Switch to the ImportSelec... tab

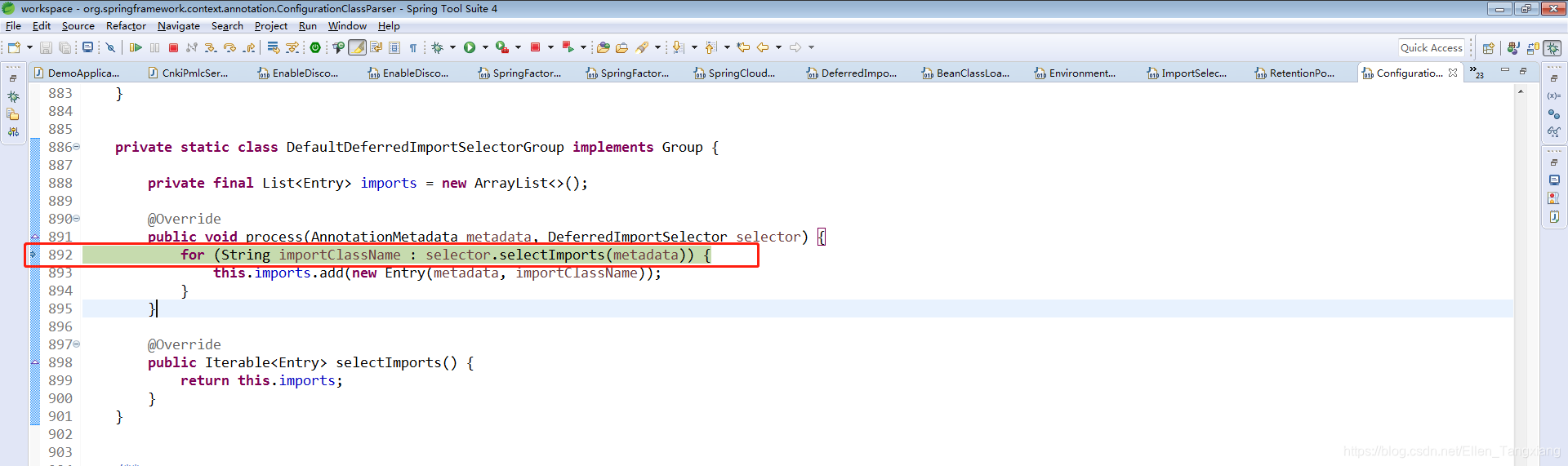click(x=1187, y=73)
